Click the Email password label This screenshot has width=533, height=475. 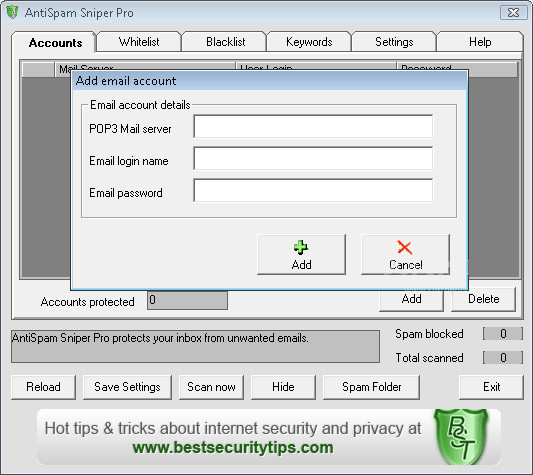click(x=125, y=193)
